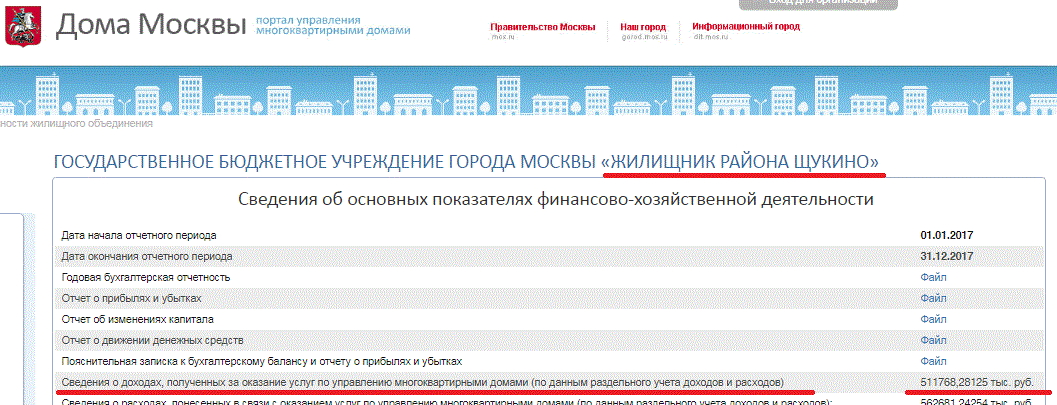Click the портал управления многоквартирными домами subtitle
The width and height of the screenshot is (1057, 405).
[333, 25]
